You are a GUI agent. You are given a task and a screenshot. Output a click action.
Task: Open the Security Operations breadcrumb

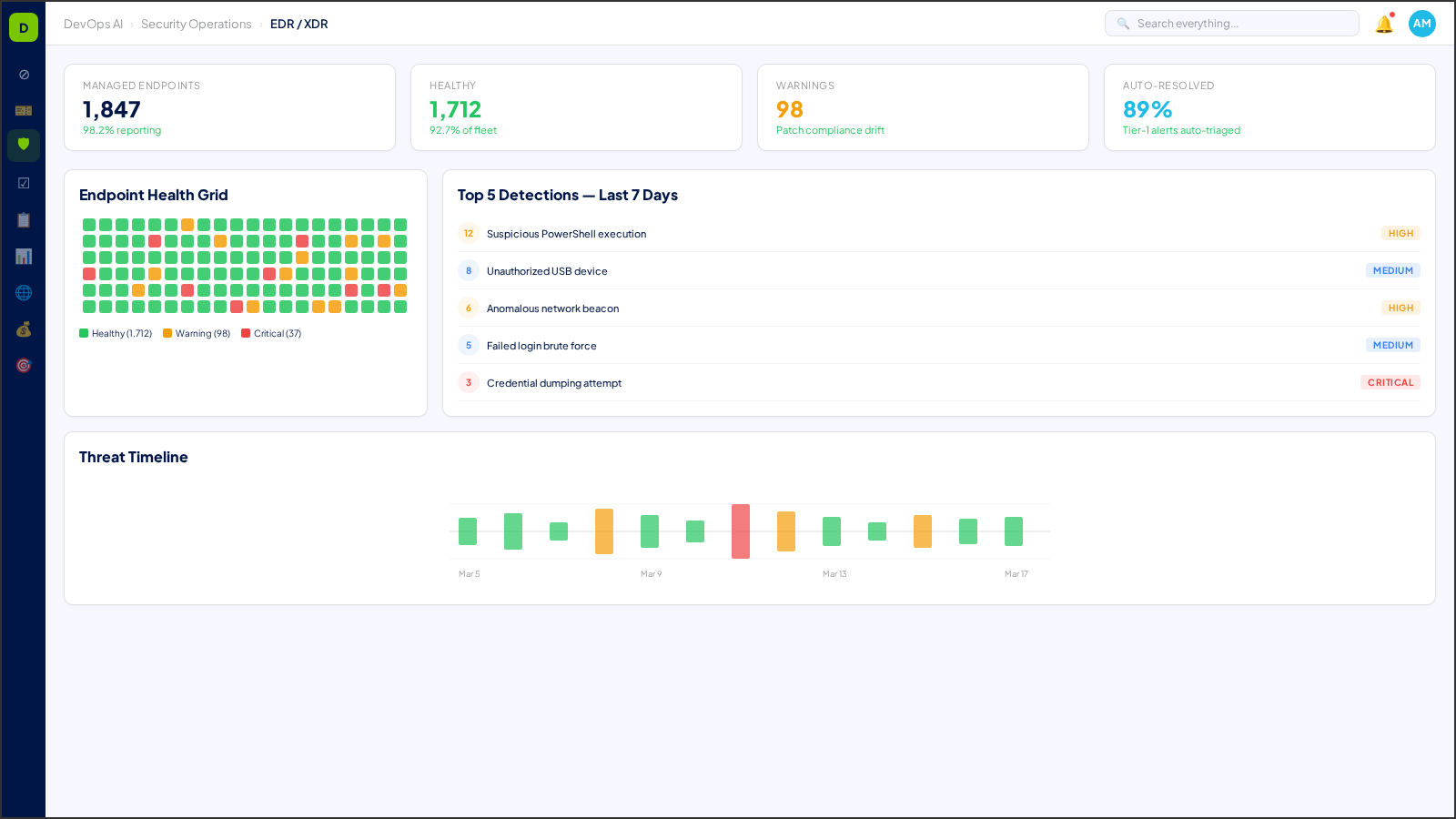(x=196, y=24)
